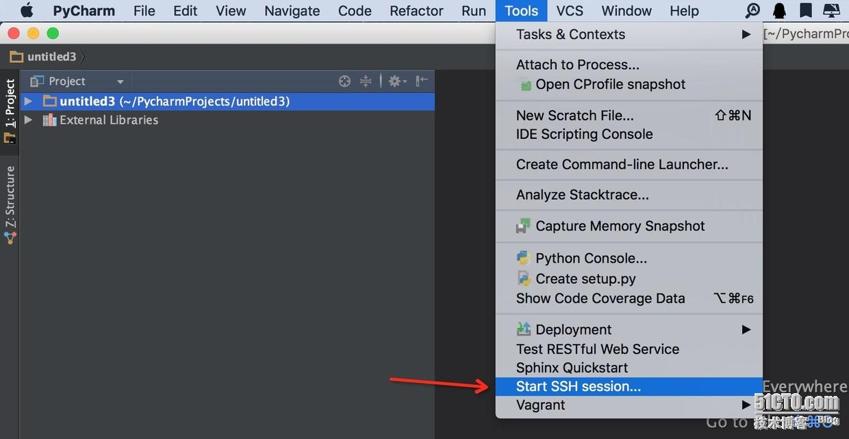Select the untitled3 project root row

(x=227, y=101)
